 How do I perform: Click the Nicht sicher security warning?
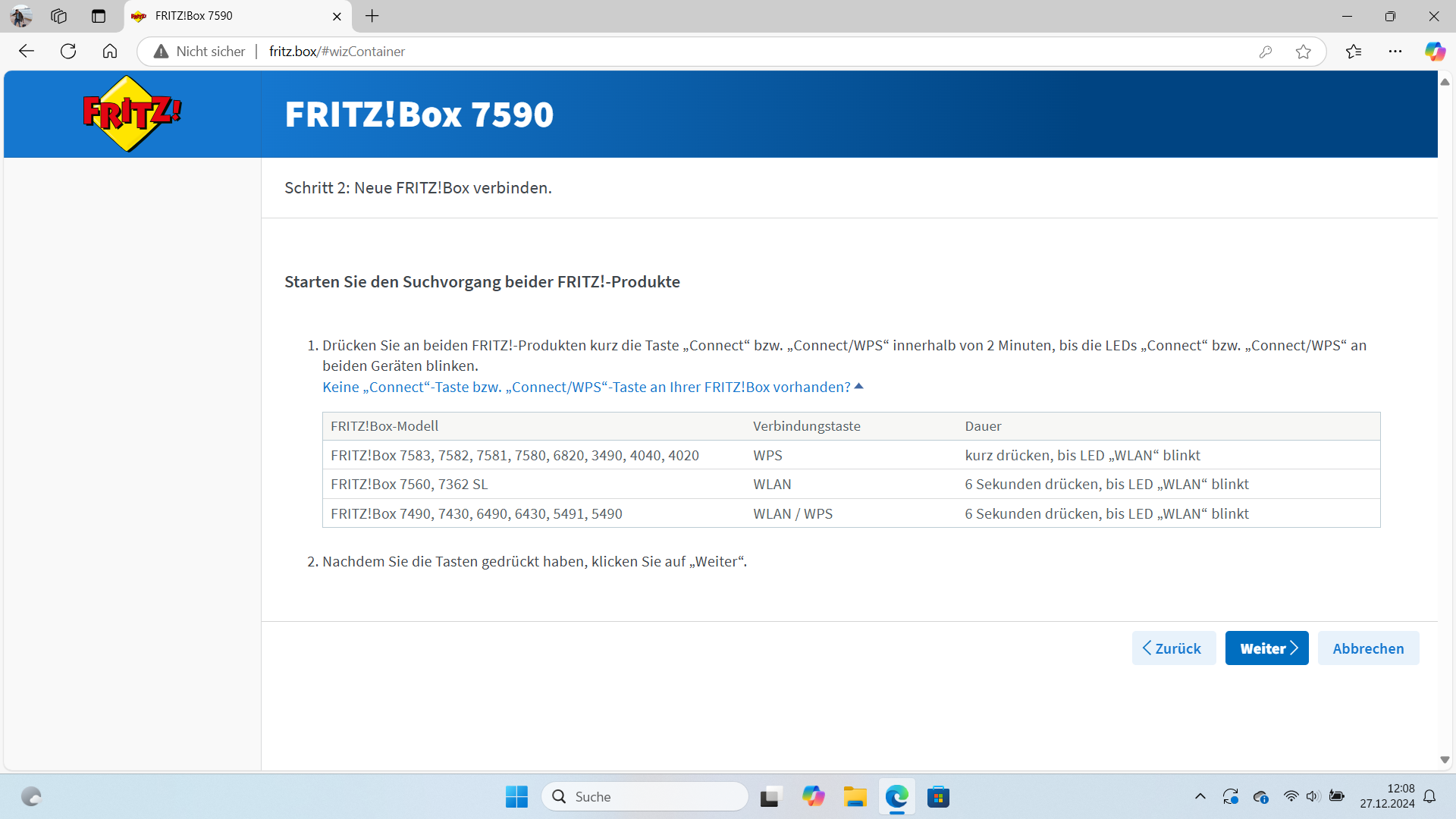(x=199, y=51)
